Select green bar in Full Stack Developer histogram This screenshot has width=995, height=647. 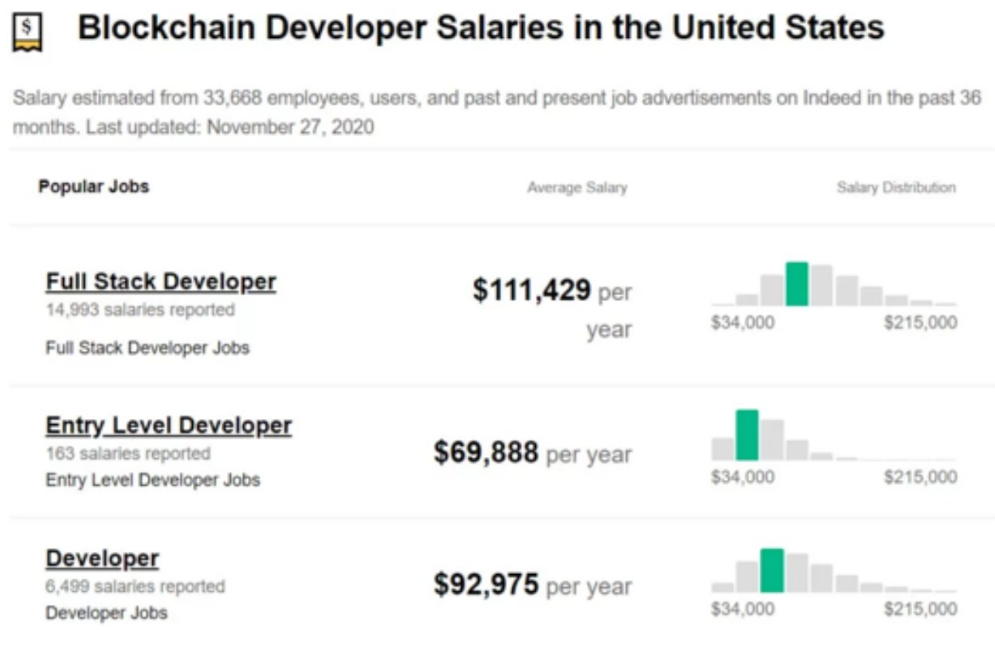tap(797, 284)
